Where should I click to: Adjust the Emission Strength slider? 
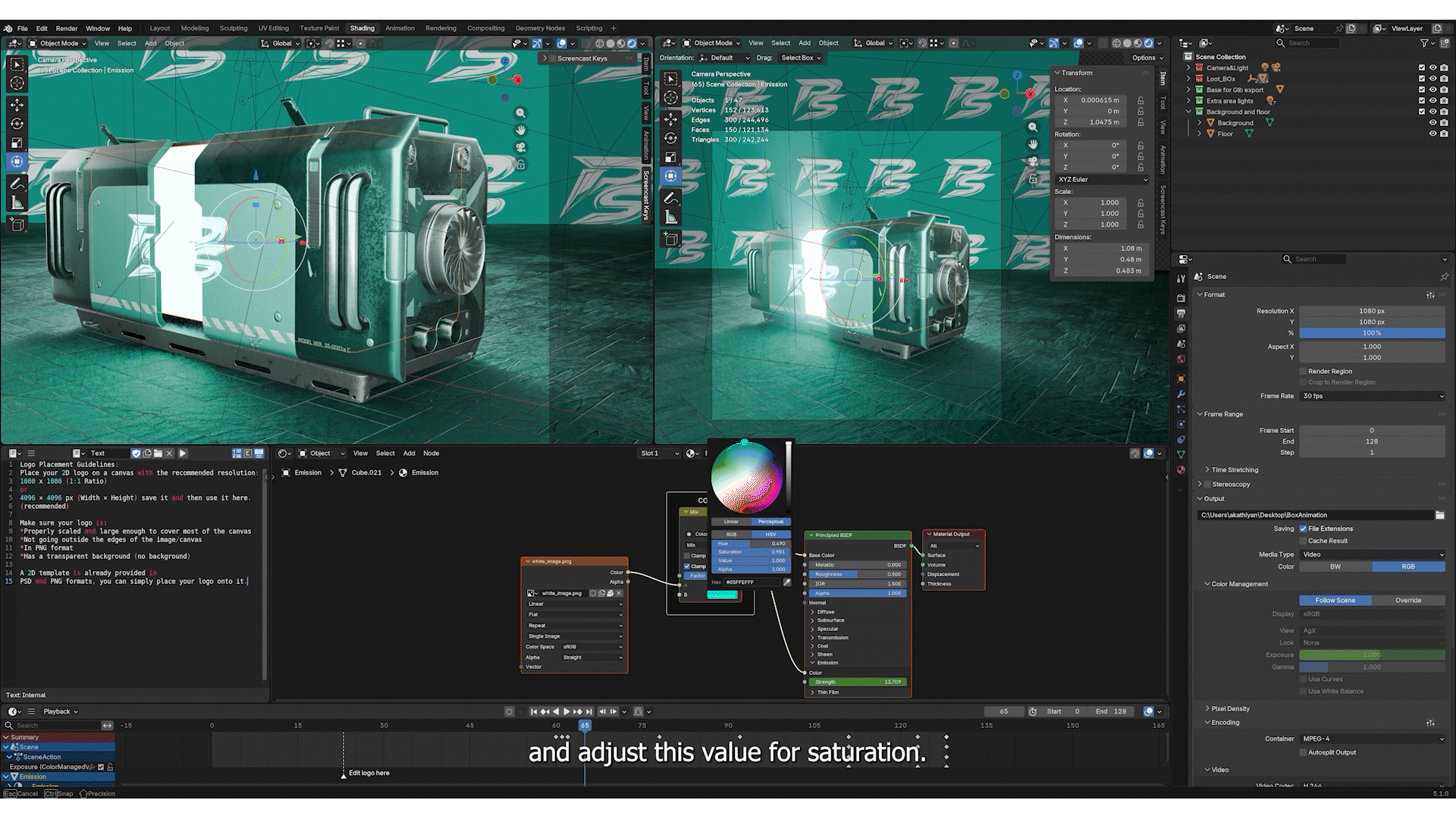click(858, 682)
